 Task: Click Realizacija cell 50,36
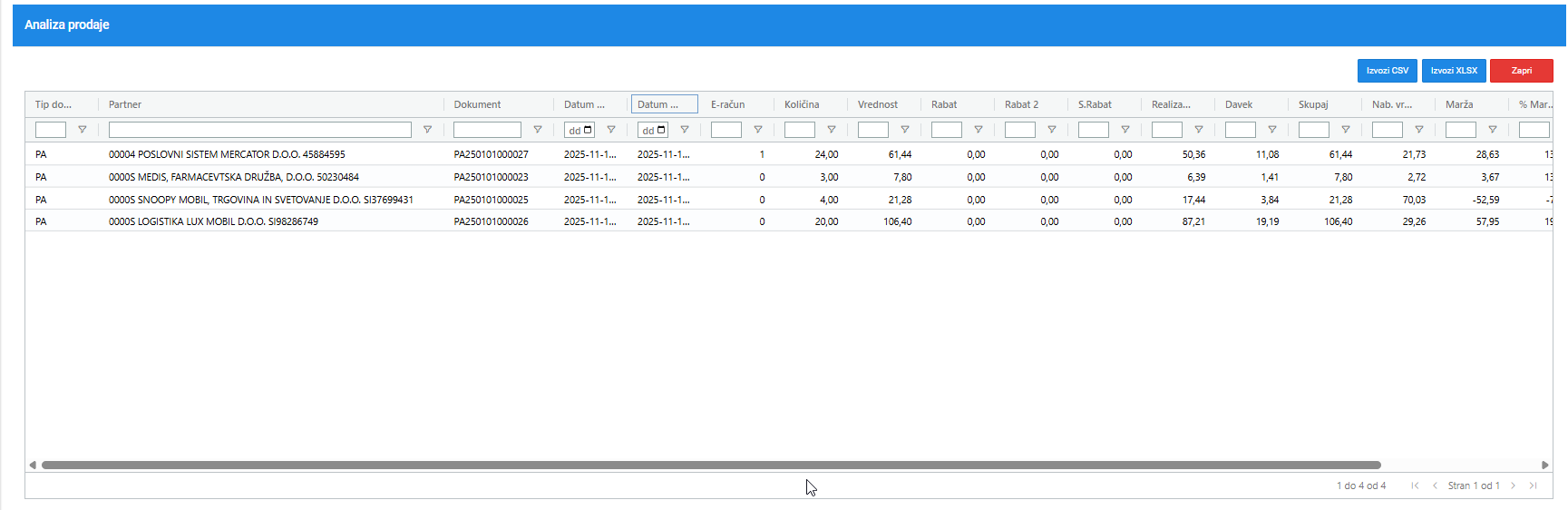1193,154
